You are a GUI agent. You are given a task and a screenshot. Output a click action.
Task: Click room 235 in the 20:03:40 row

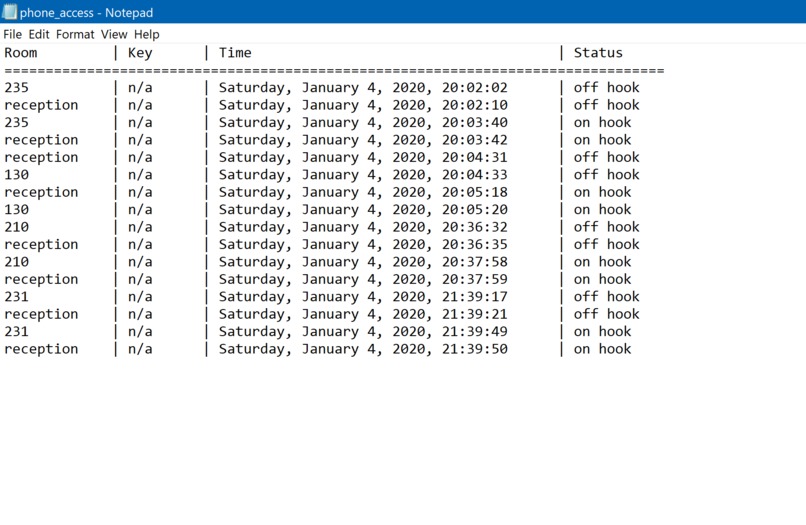tap(16, 122)
